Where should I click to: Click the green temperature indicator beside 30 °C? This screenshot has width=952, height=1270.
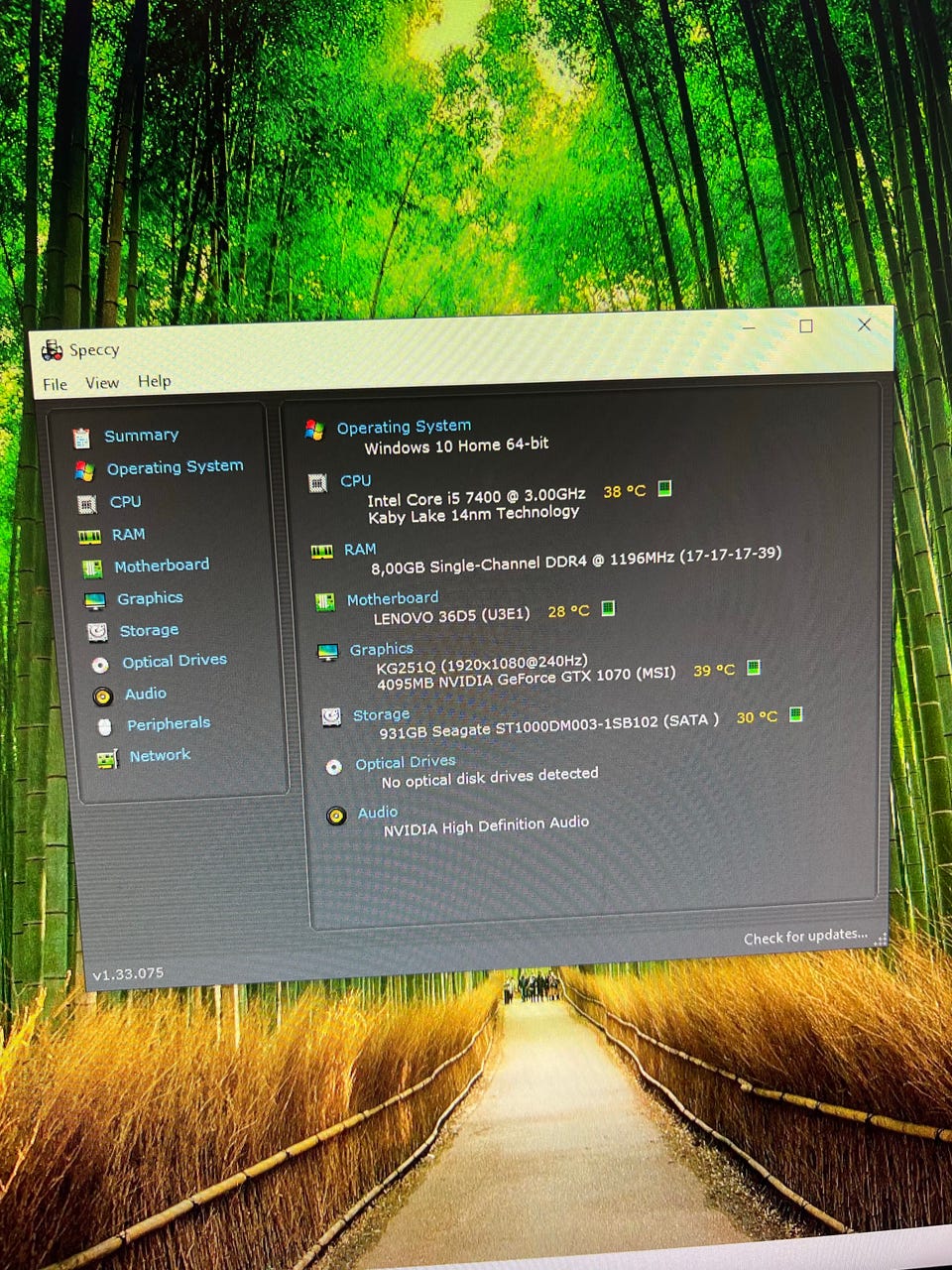tap(795, 714)
